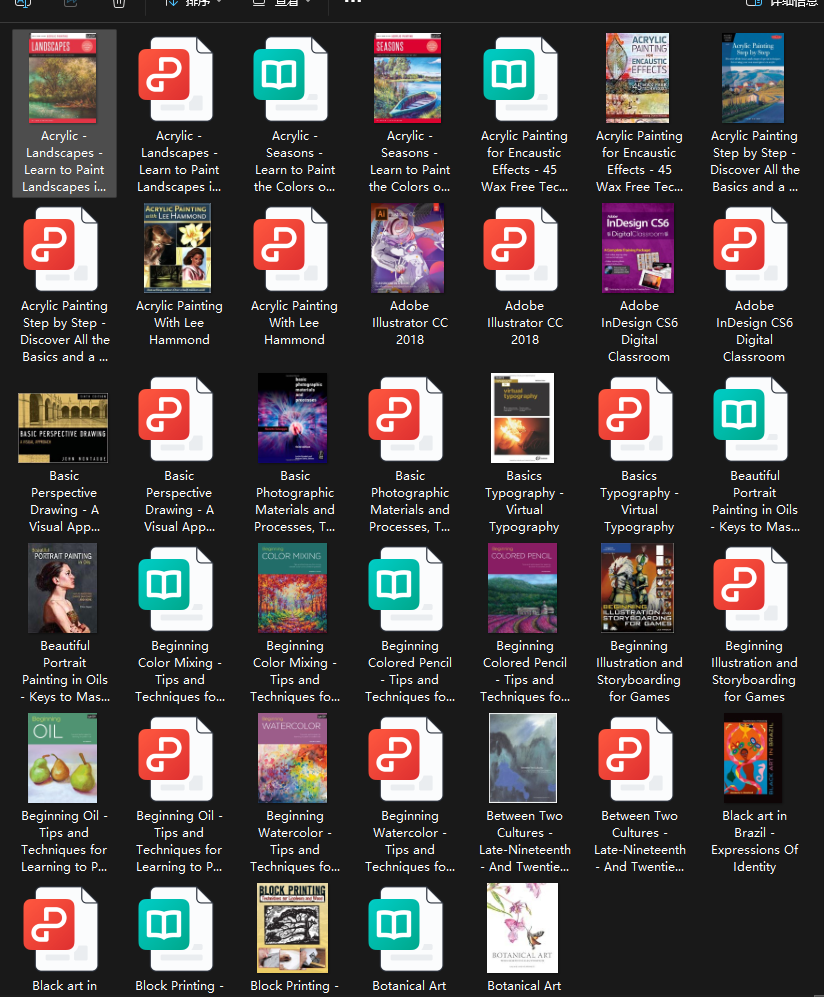The height and width of the screenshot is (997, 824).
Task: Select Basic Photographic Materials cover thumbnail
Action: pos(292,418)
